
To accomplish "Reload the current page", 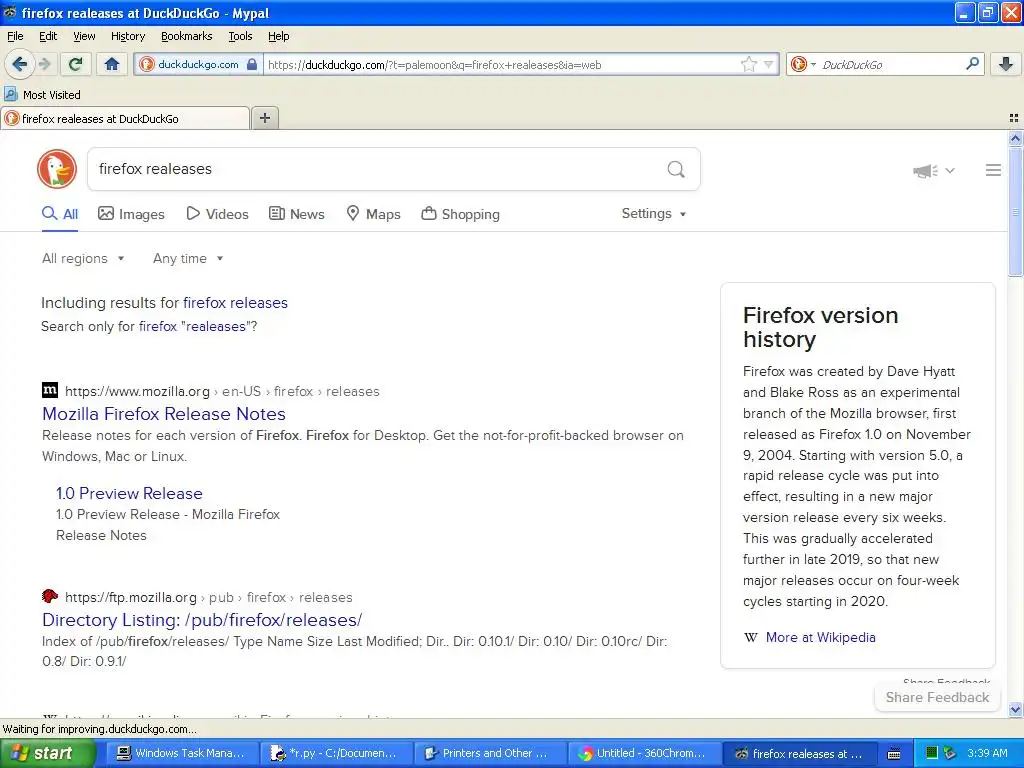I will point(76,64).
